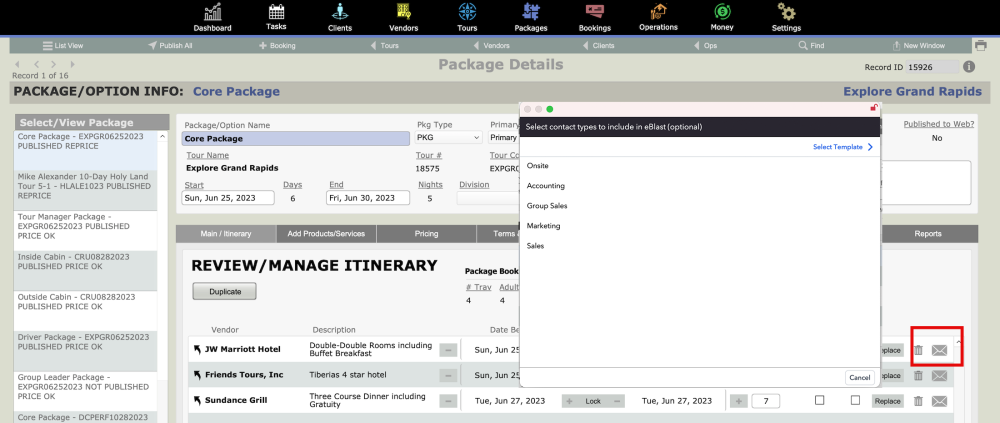Click plus stepper beside quantity 7
Image resolution: width=1000 pixels, height=423 pixels.
(x=739, y=401)
